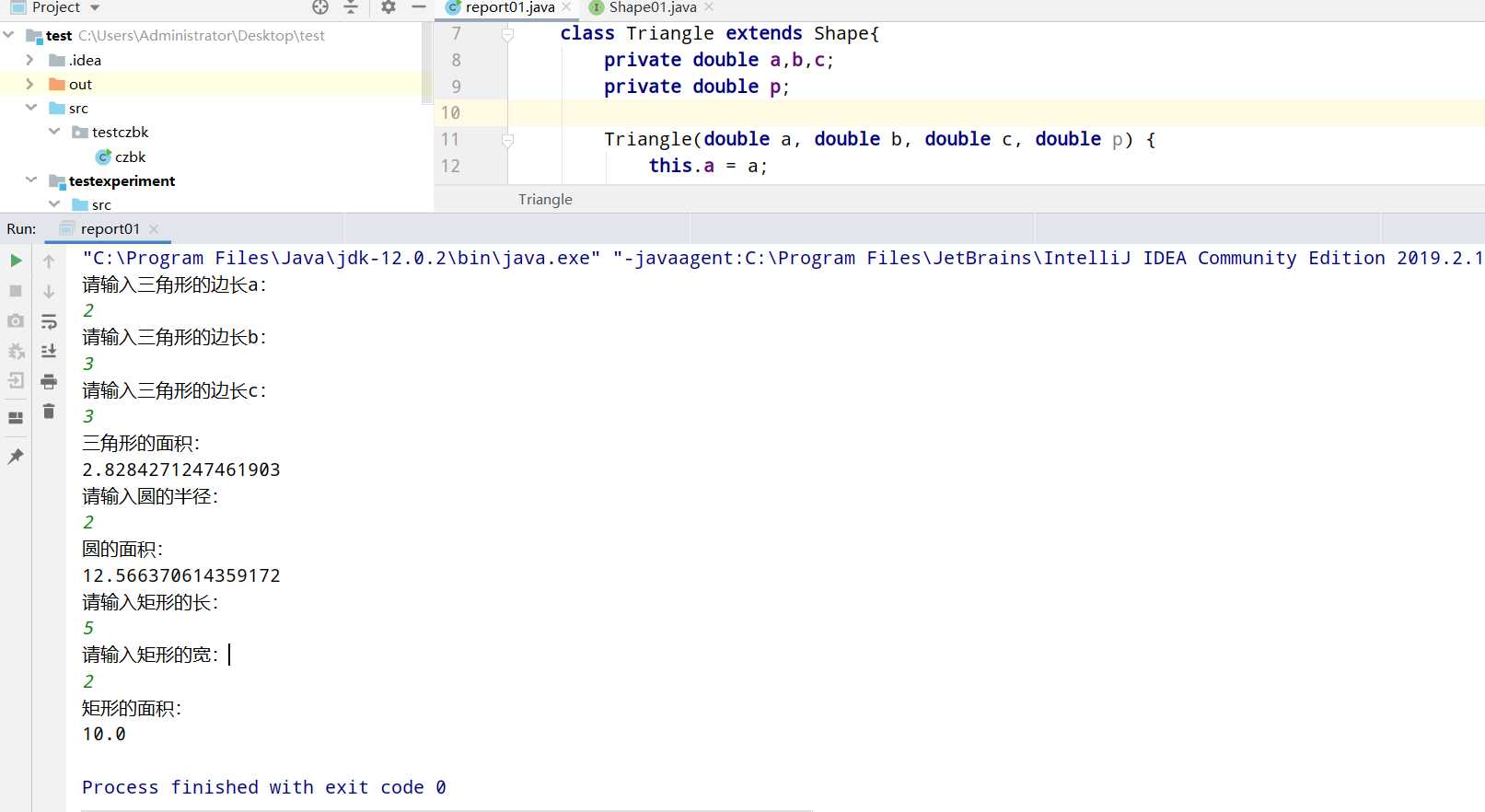The image size is (1485, 812).
Task: Click line number 8 in the gutter
Action: pos(456,60)
